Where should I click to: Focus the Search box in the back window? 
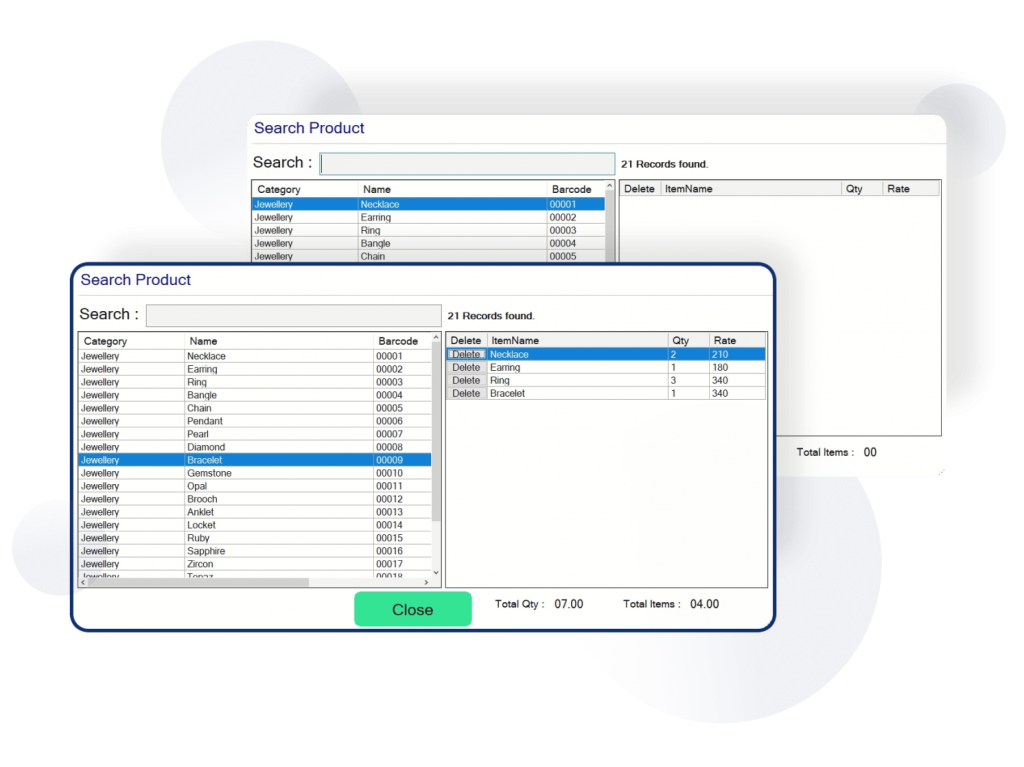(467, 164)
